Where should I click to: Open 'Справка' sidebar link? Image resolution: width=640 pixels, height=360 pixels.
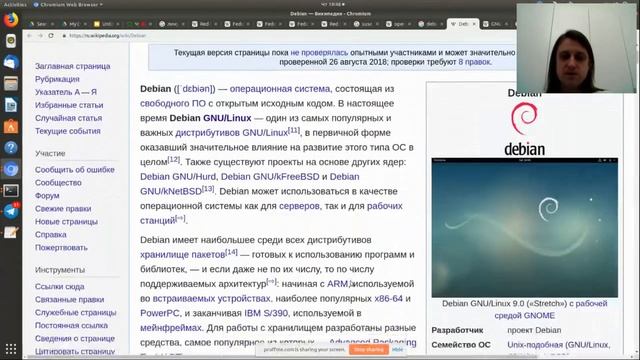tap(51, 235)
